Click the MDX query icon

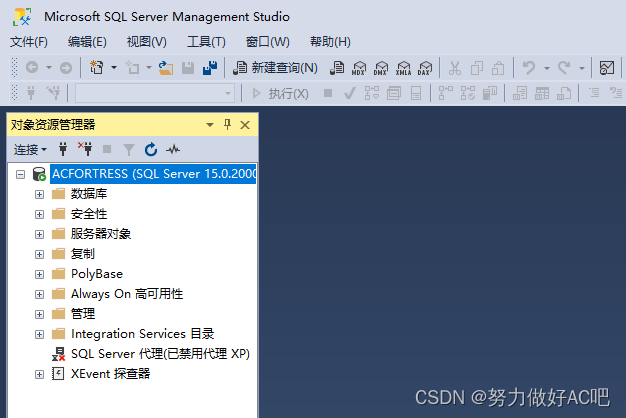point(359,68)
